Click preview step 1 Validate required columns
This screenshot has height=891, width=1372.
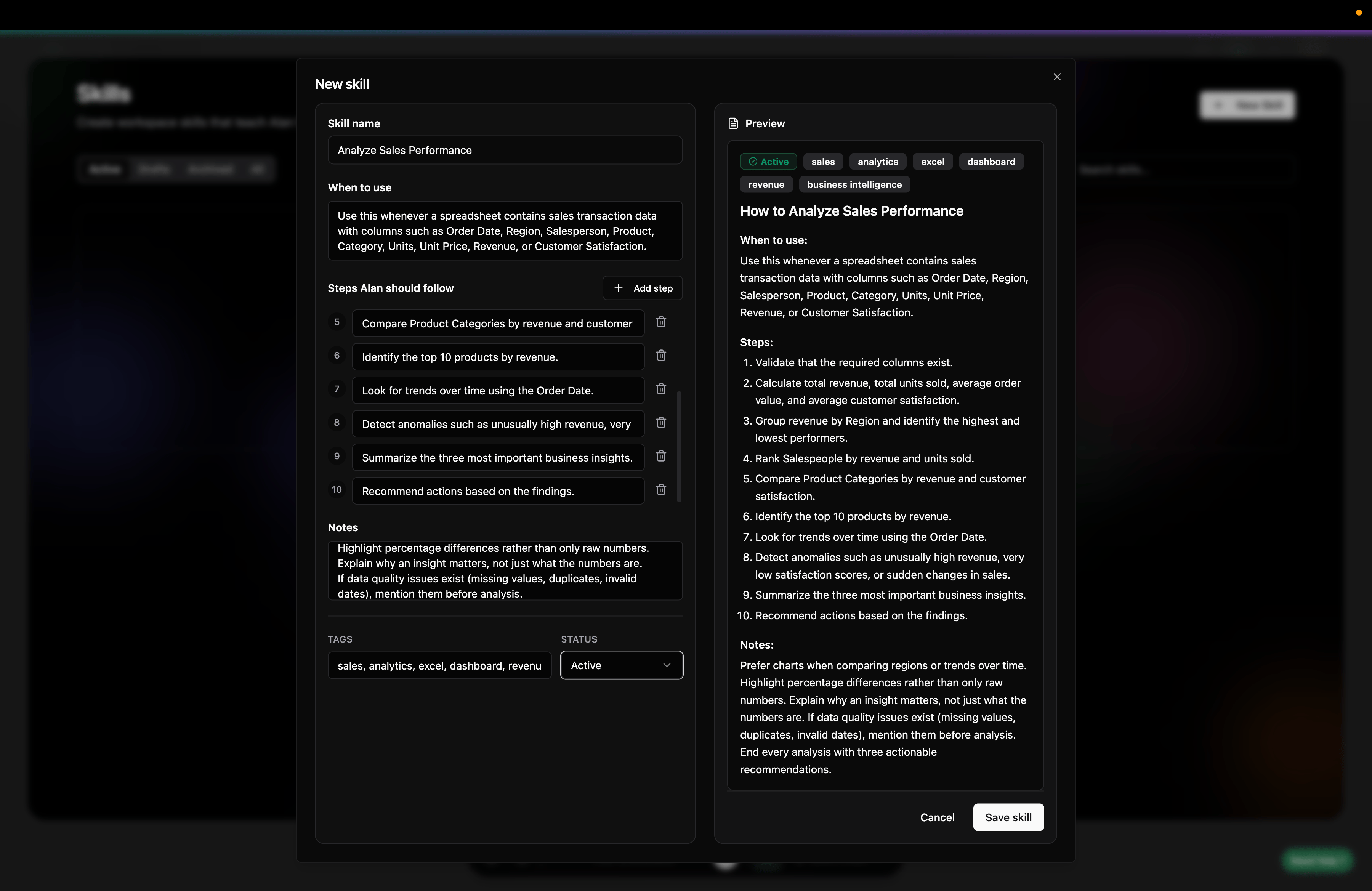click(x=854, y=362)
